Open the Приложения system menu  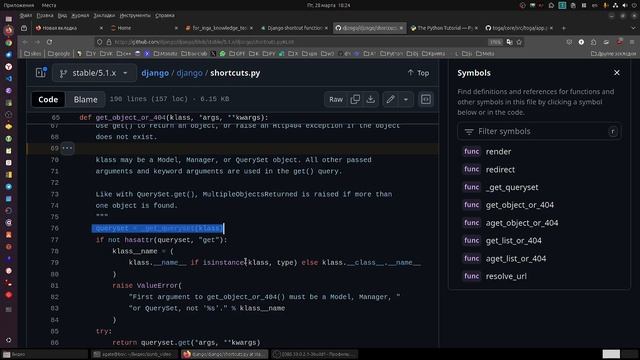[19, 5]
